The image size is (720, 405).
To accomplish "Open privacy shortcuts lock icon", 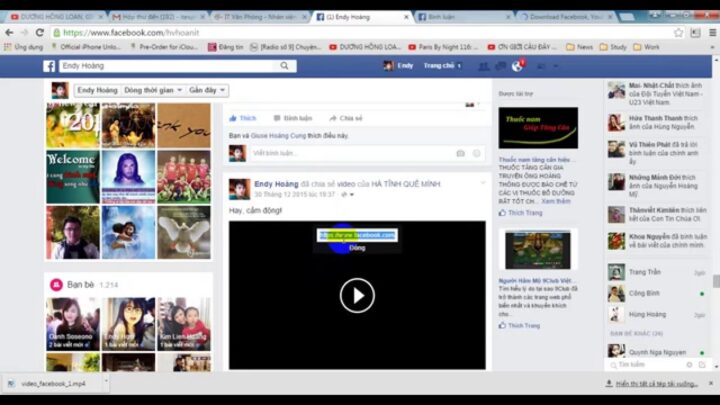I will (541, 67).
